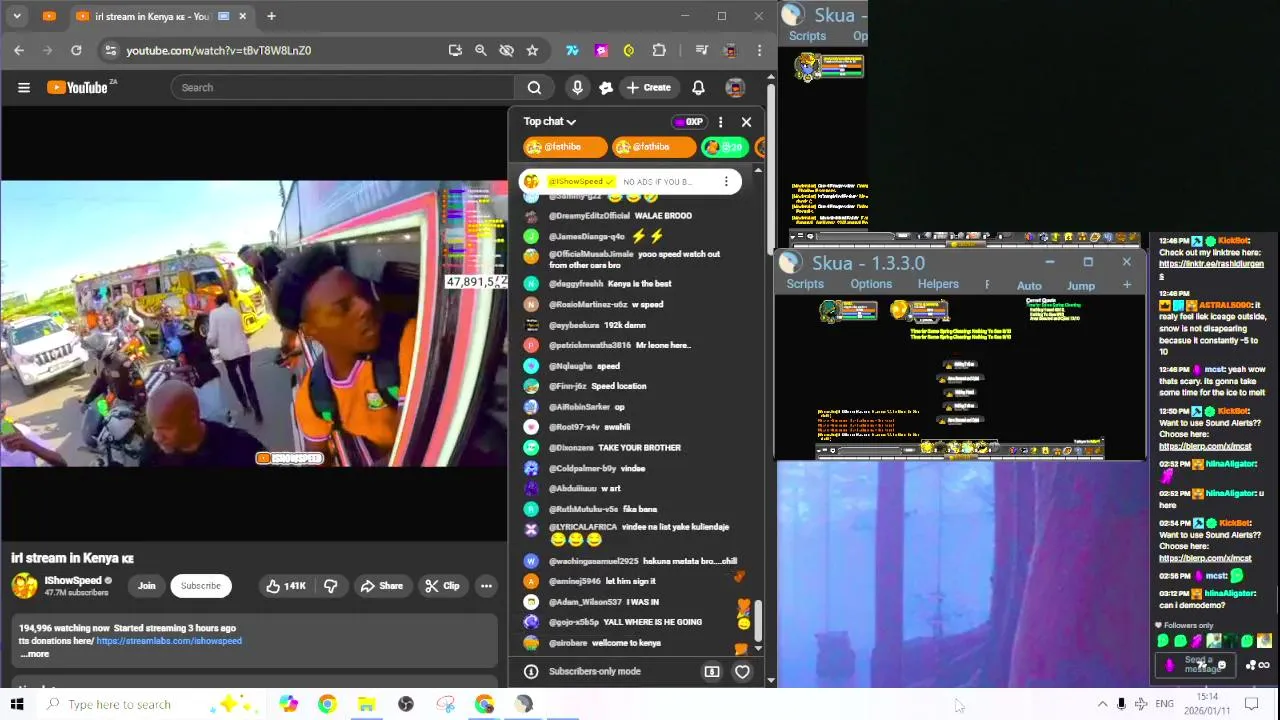Viewport: 1280px width, 720px height.
Task: Like the video with thumbs up 141K
Action: click(285, 586)
